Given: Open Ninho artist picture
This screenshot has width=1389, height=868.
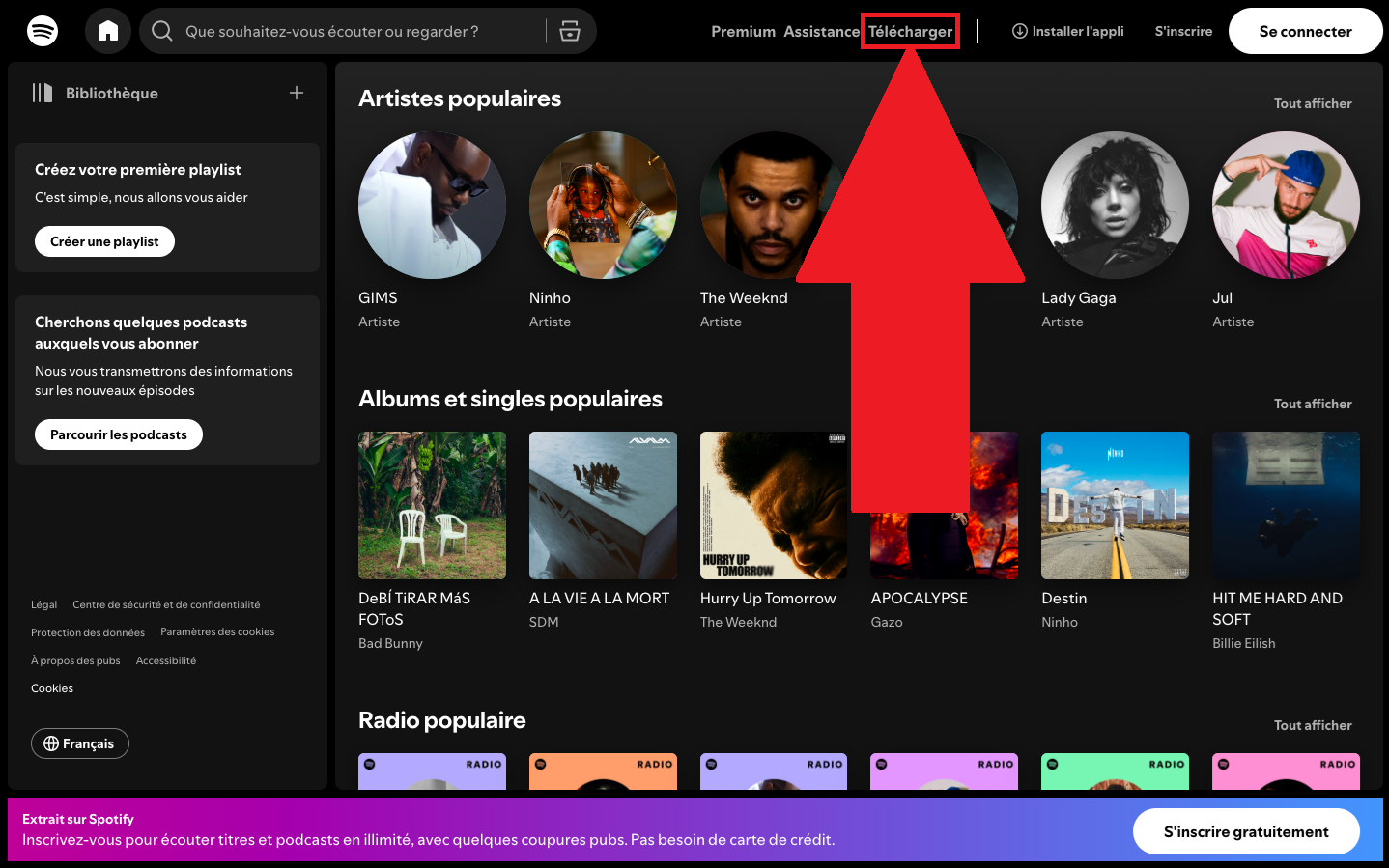Looking at the screenshot, I should (603, 205).
